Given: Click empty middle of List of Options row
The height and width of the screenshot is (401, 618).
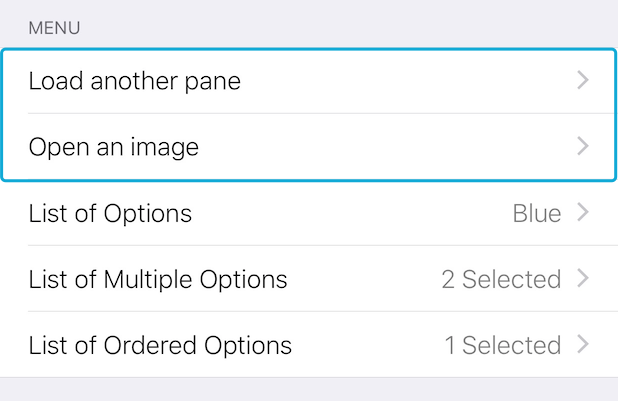Looking at the screenshot, I should point(351,214).
